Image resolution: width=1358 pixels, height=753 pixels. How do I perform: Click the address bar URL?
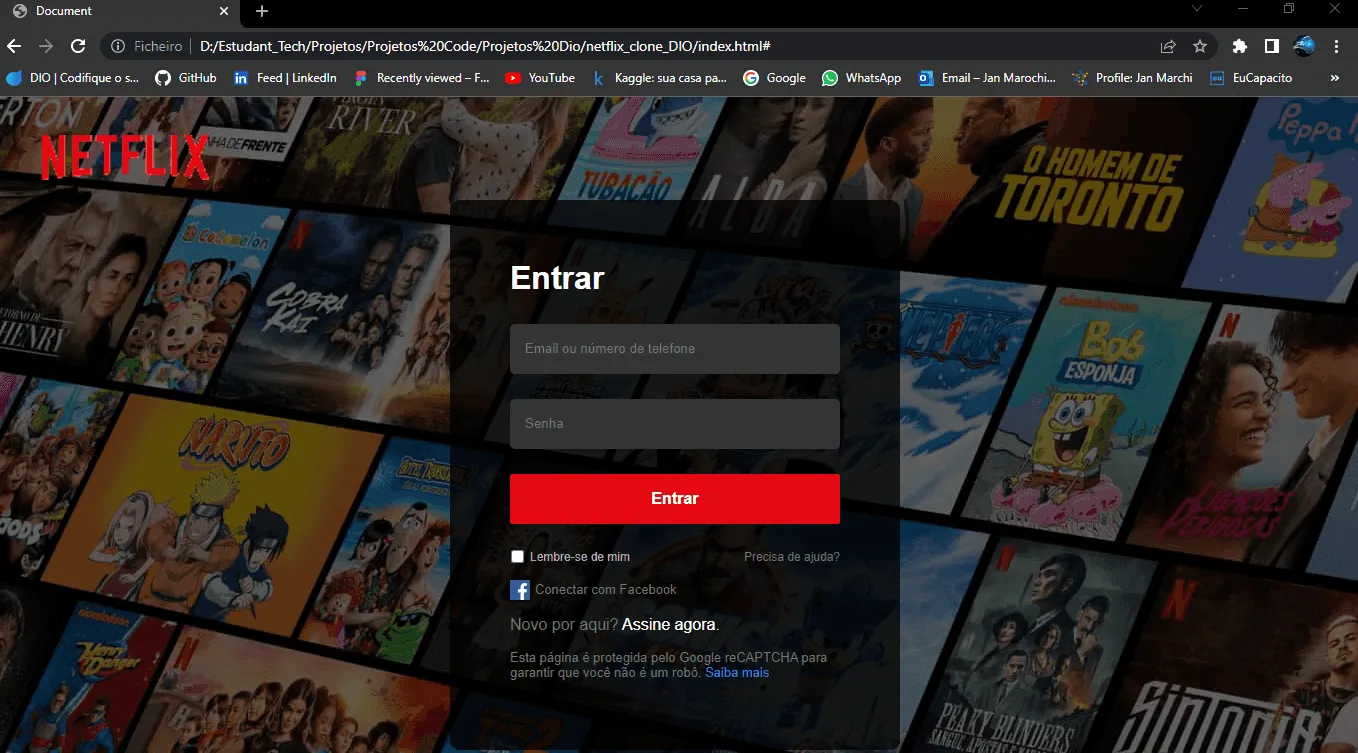click(x=485, y=46)
